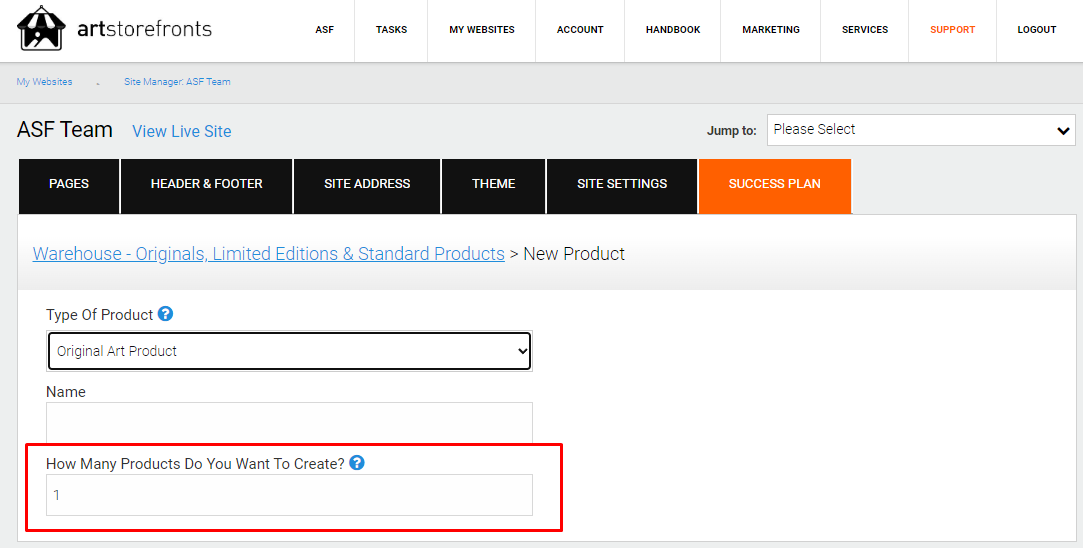Open the Tasks menu
The height and width of the screenshot is (548, 1083).
pyautogui.click(x=391, y=30)
